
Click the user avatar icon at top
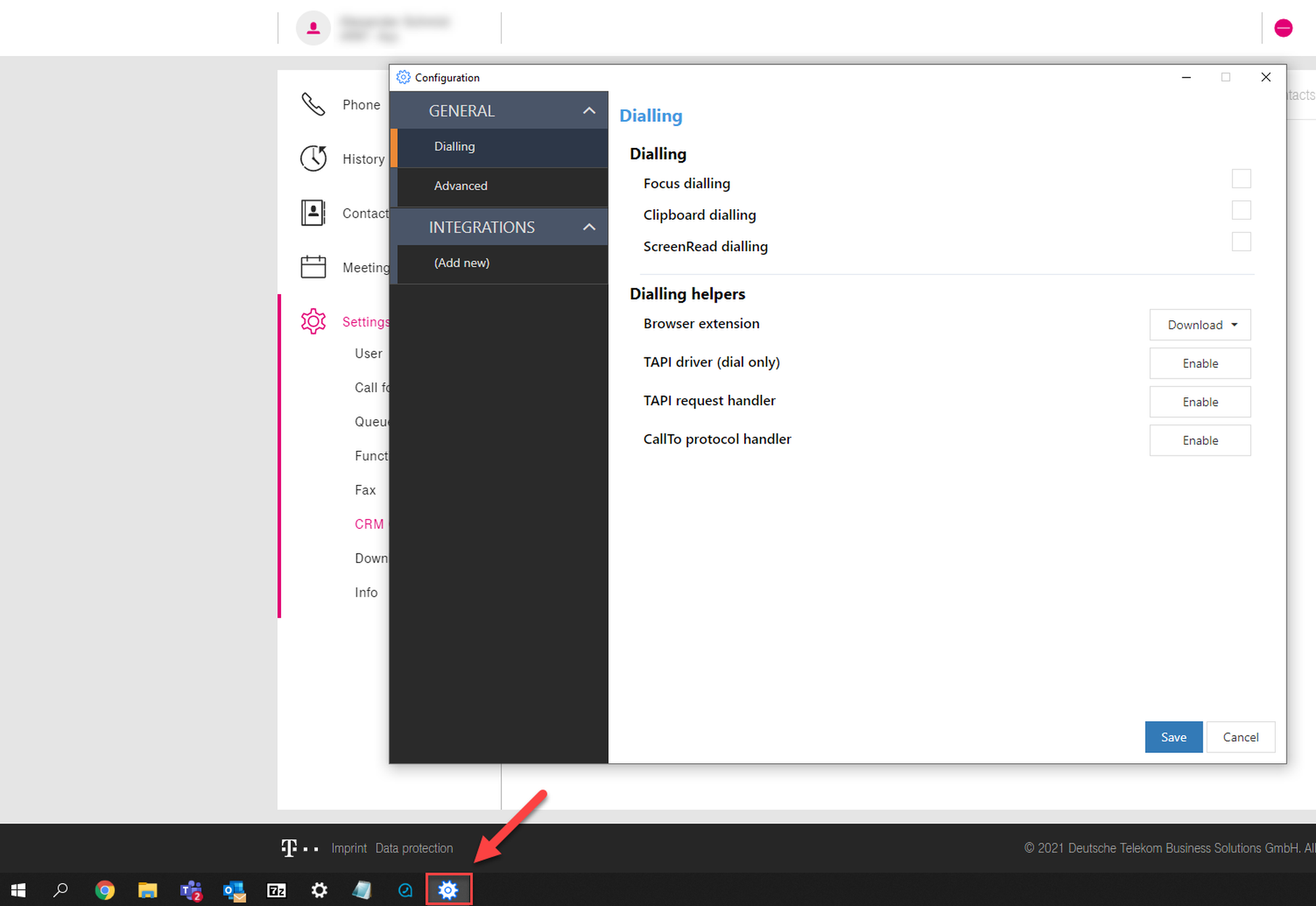[313, 28]
